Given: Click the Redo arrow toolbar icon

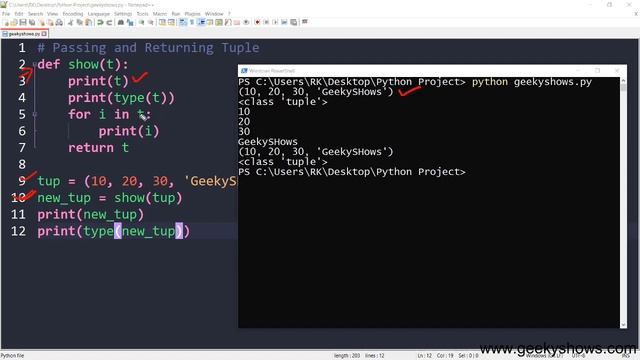Looking at the screenshot, I should pos(109,22).
